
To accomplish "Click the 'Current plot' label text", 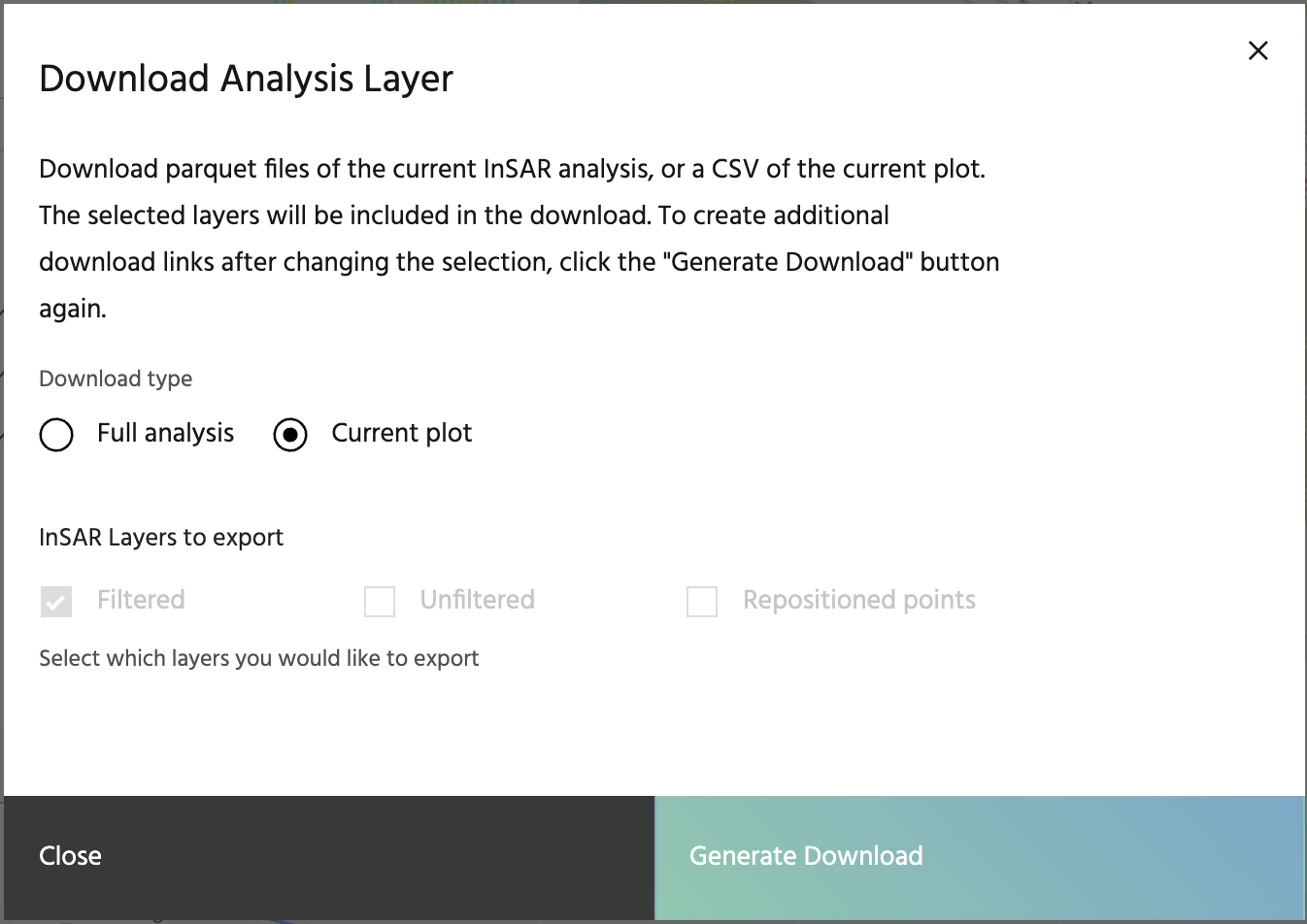I will (401, 433).
